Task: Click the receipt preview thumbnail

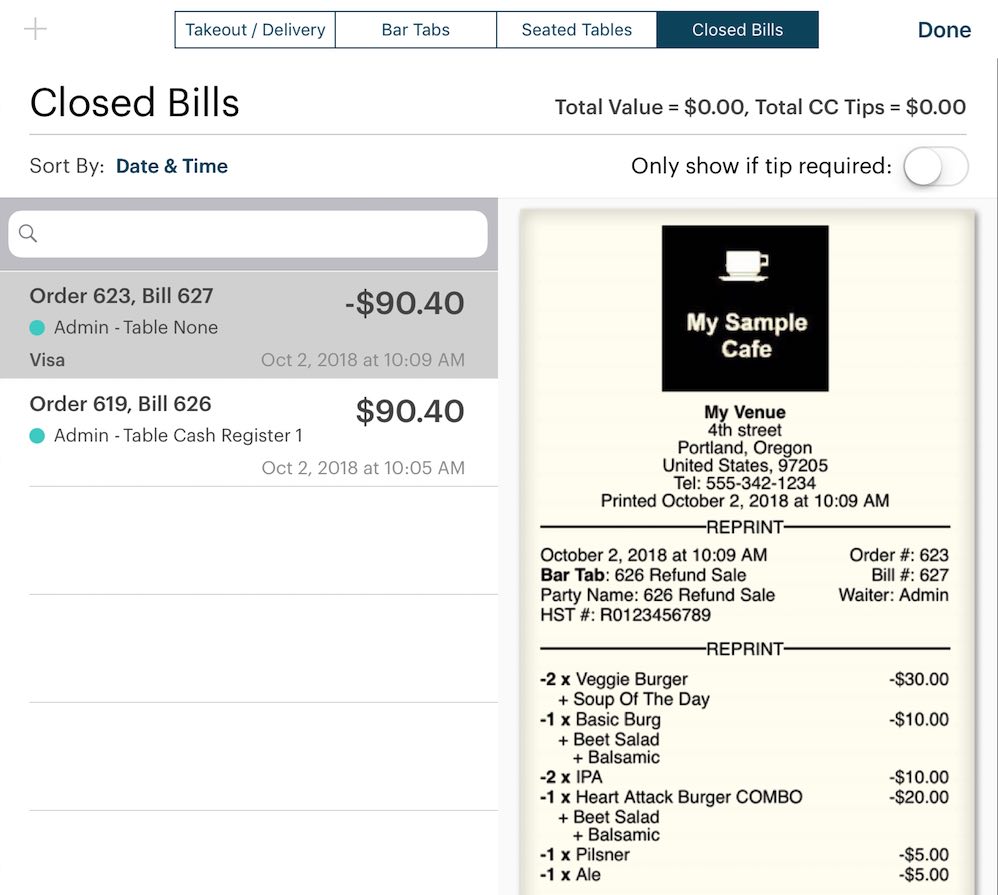Action: (744, 550)
